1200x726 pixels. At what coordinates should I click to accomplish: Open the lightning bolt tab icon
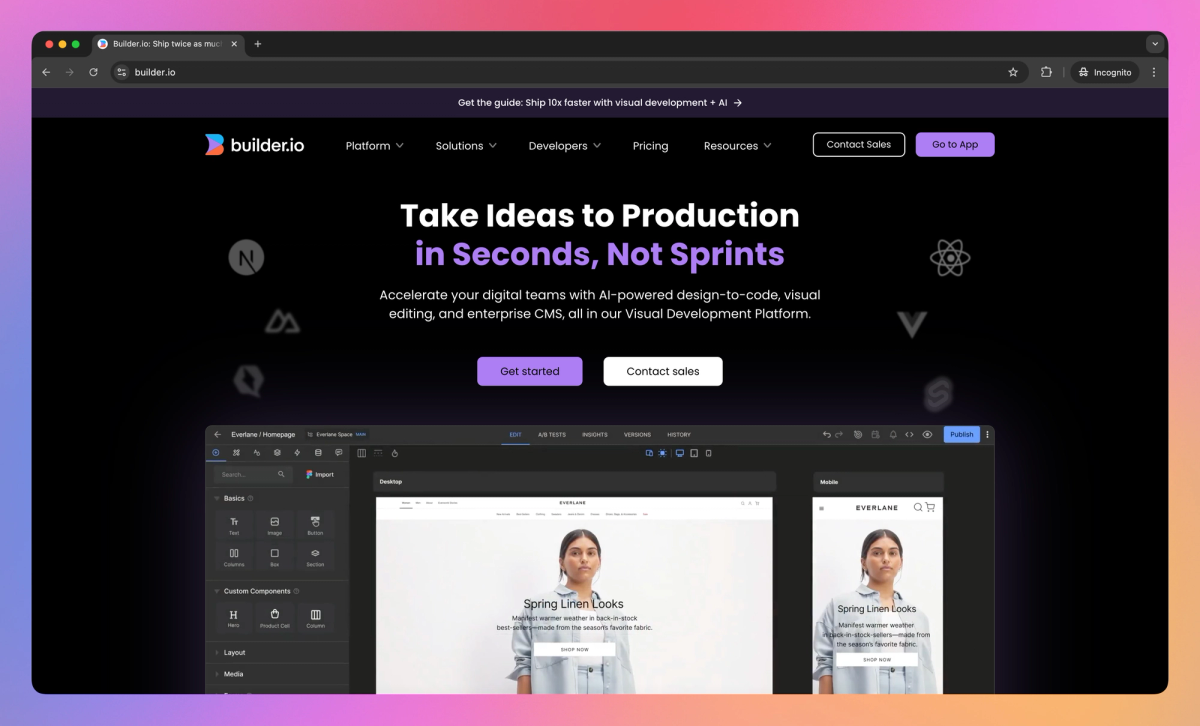pyautogui.click(x=297, y=453)
